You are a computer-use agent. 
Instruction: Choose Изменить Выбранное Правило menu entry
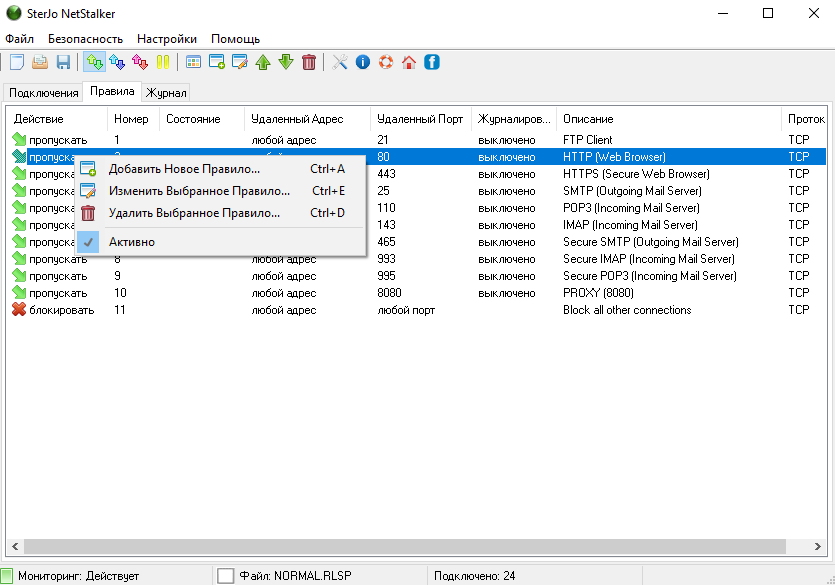[x=220, y=191]
